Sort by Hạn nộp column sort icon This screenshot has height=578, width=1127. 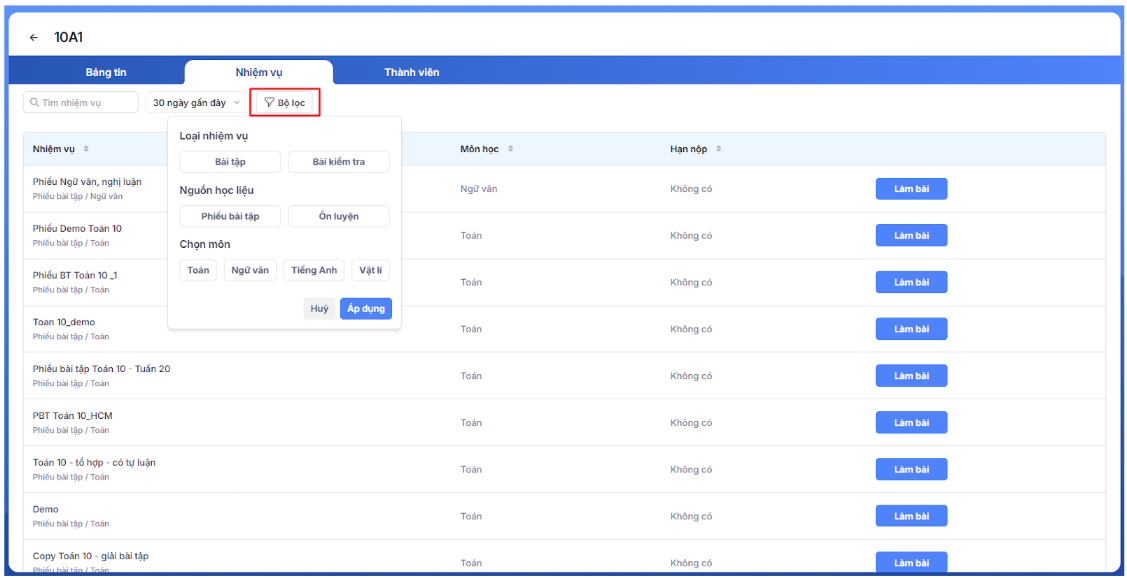719,149
